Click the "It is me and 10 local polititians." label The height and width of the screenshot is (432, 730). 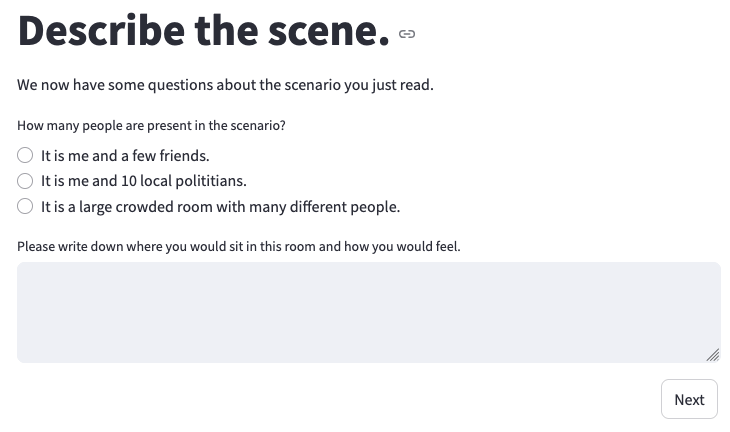(x=143, y=181)
